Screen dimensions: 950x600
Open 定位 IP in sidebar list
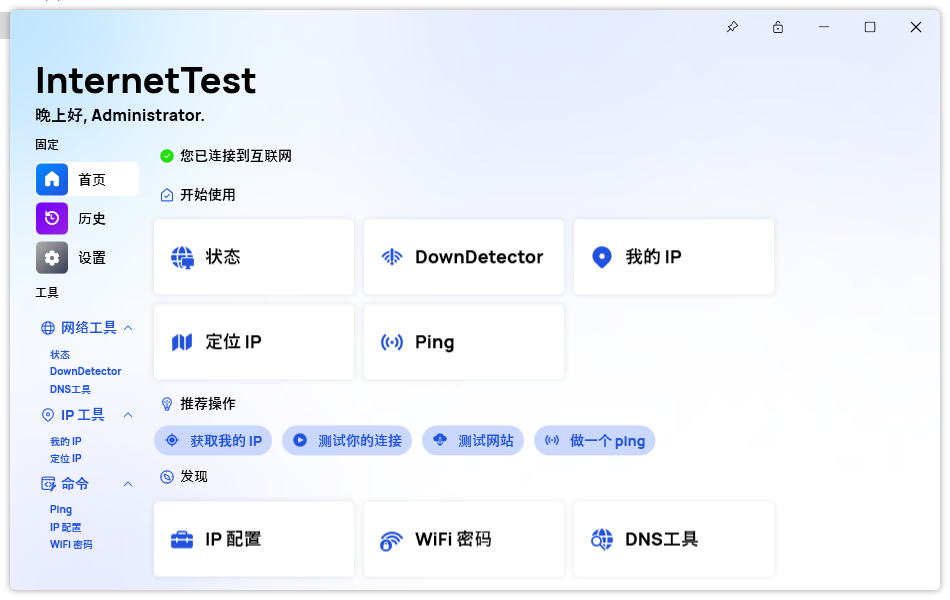[x=65, y=459]
